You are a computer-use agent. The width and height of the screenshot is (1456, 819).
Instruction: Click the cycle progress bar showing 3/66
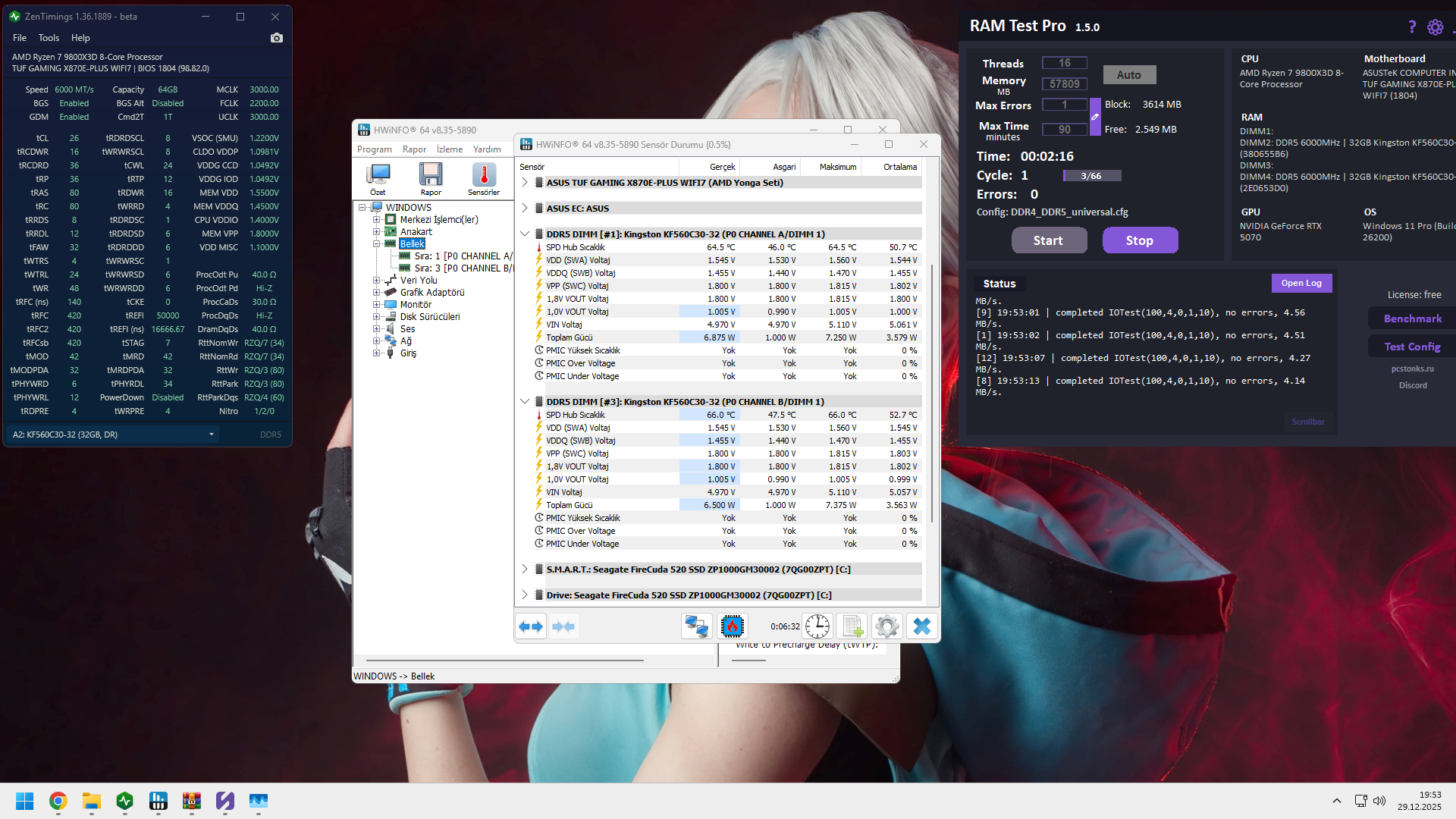coord(1091,176)
